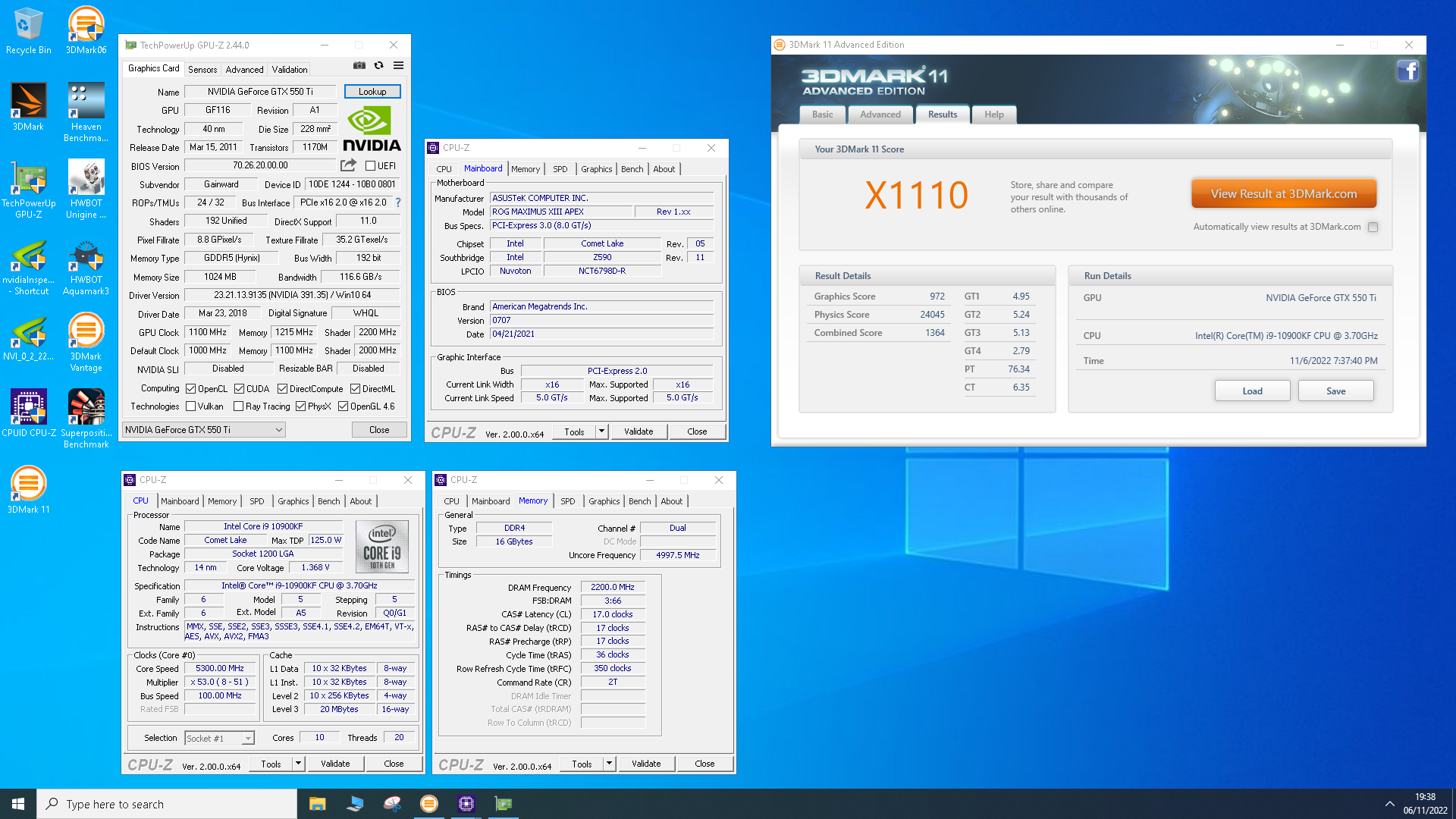Click the taskbar search box
This screenshot has width=1456, height=819.
coord(167,804)
